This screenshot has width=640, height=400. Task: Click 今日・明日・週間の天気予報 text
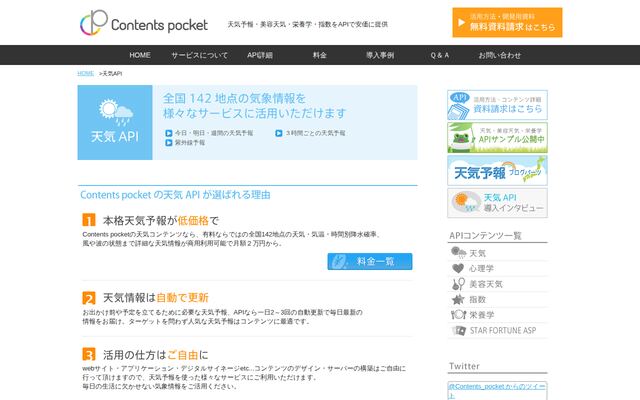click(x=214, y=133)
